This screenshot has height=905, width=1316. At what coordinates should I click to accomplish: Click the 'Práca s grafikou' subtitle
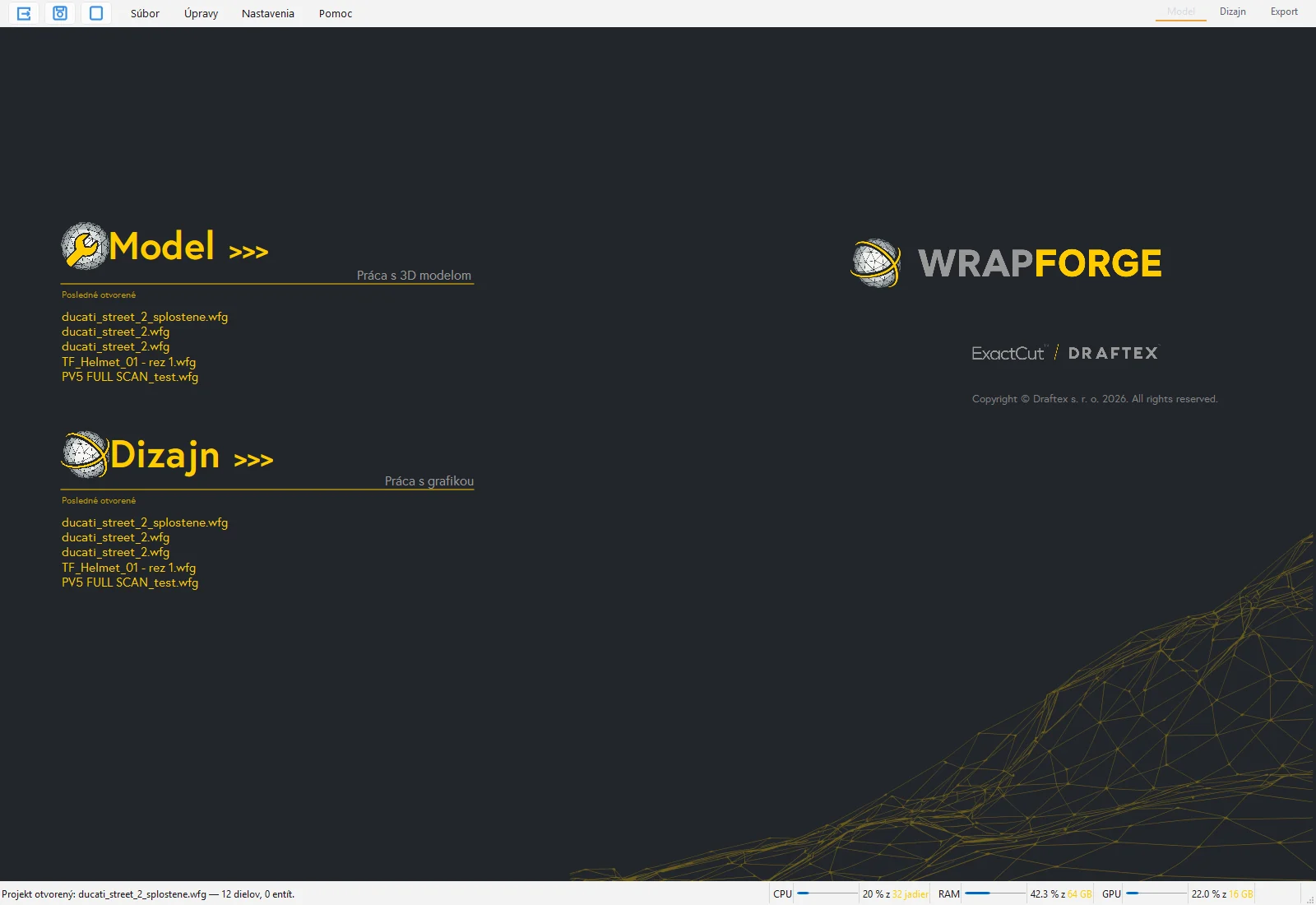pos(429,481)
